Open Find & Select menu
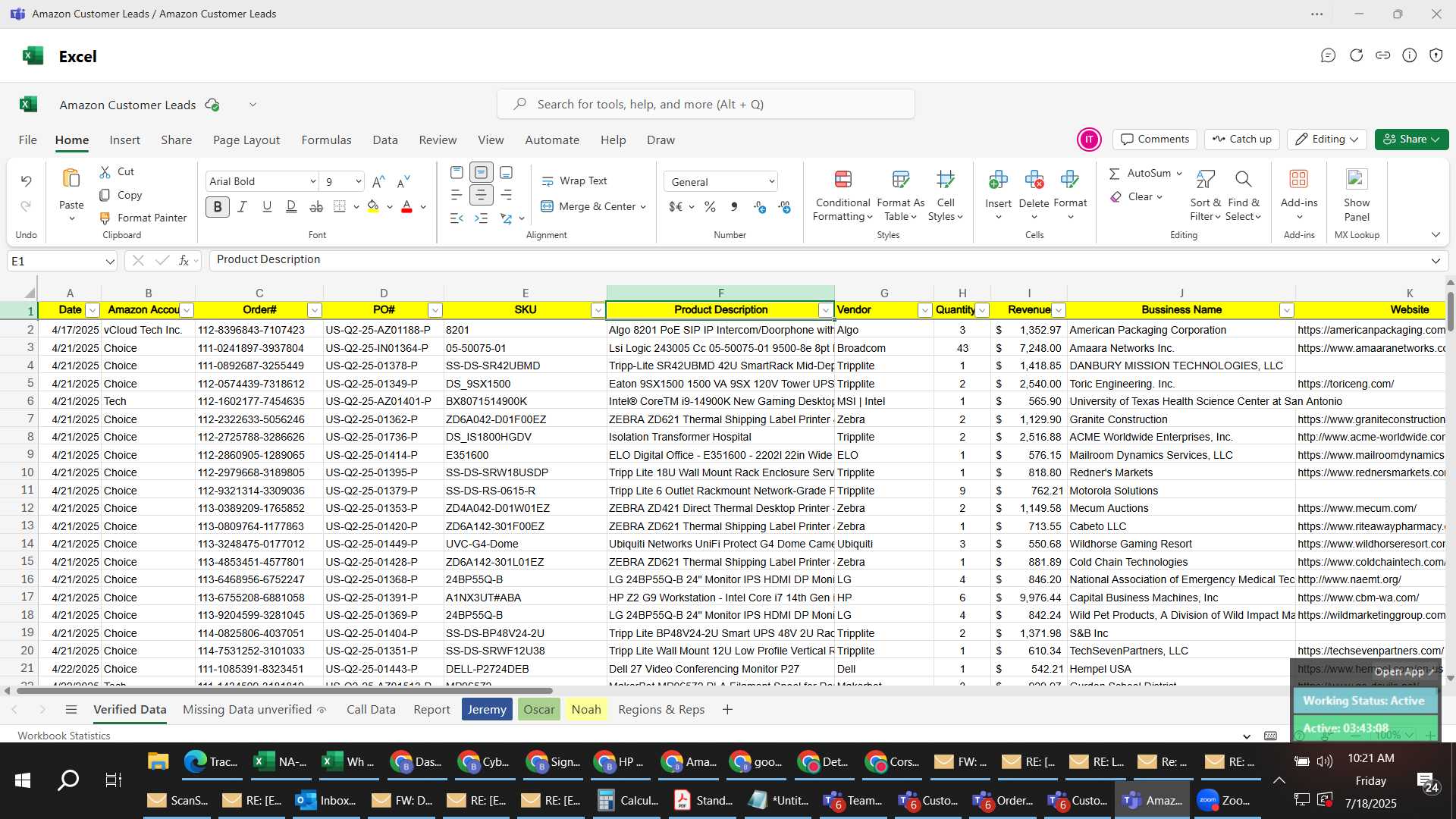The height and width of the screenshot is (819, 1456). (x=1244, y=196)
